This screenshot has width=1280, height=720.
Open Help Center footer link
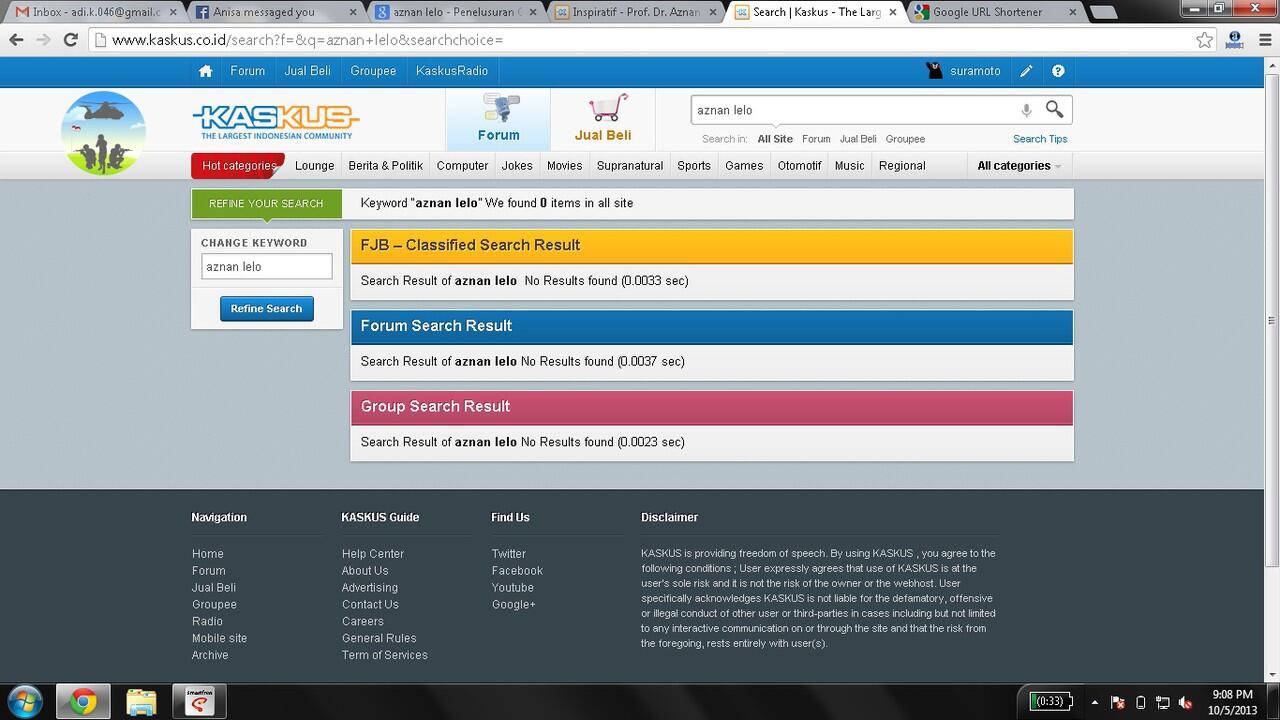[x=373, y=554]
